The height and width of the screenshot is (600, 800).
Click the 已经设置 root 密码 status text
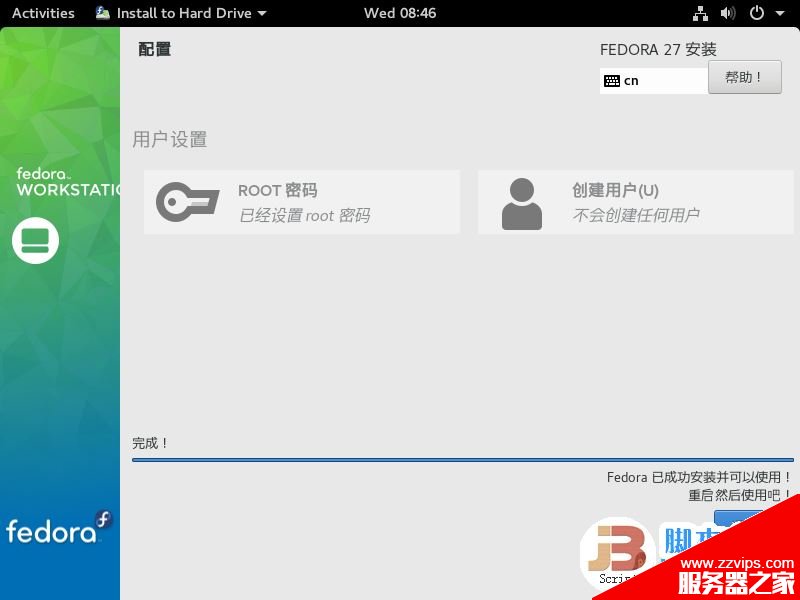[x=305, y=215]
